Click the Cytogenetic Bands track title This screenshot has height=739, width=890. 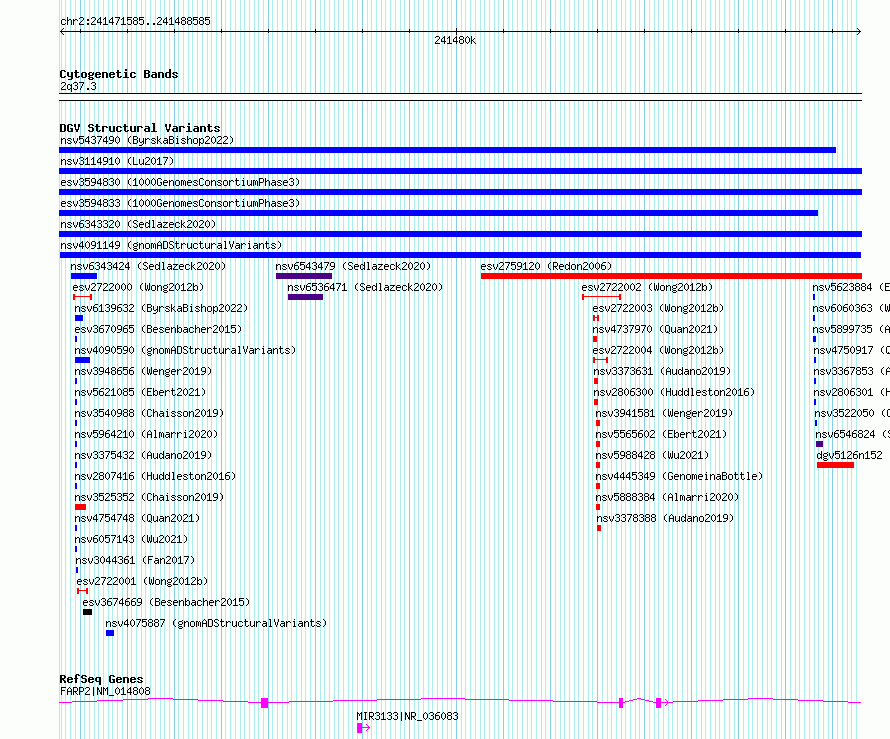click(119, 74)
